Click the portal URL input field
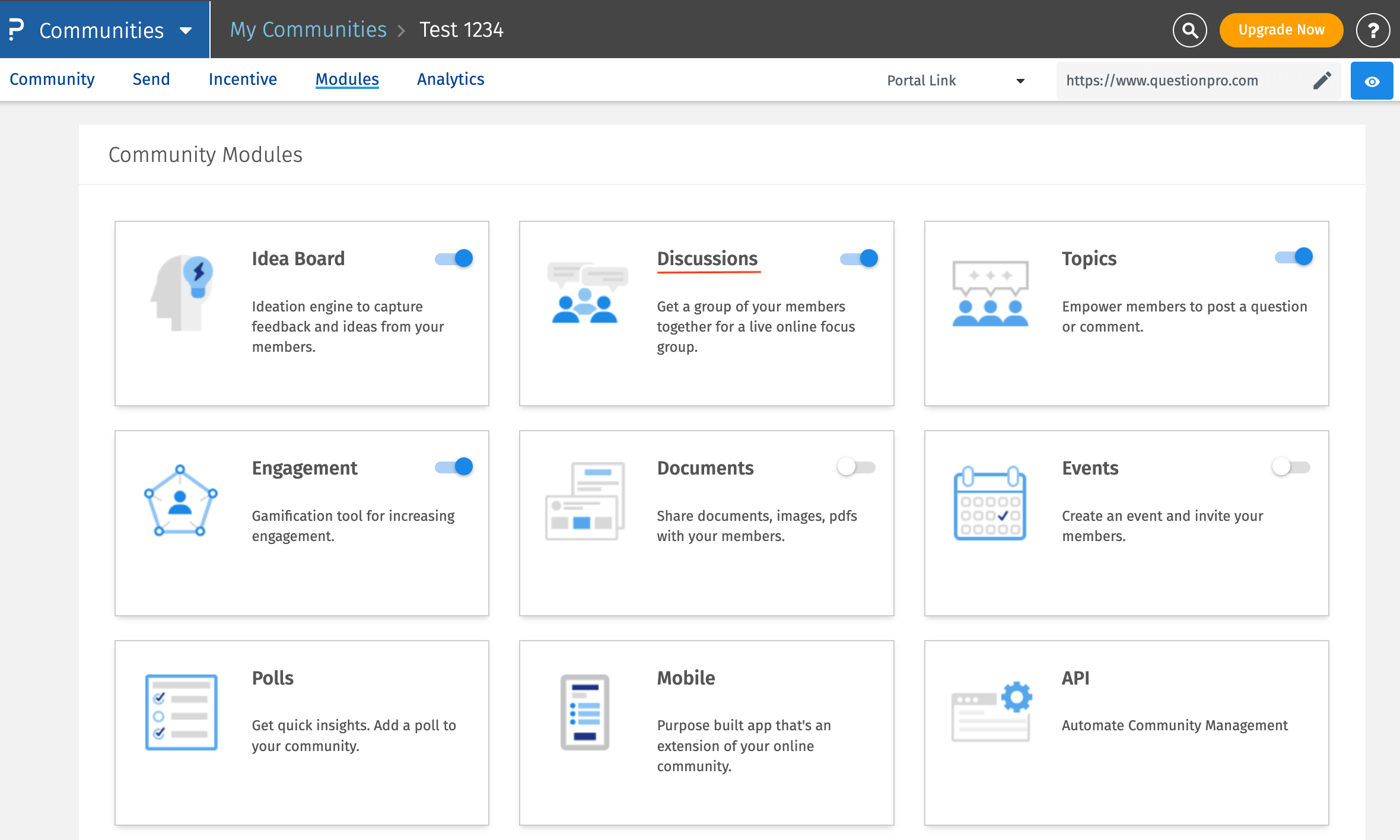Viewport: 1400px width, 840px height. [x=1181, y=81]
